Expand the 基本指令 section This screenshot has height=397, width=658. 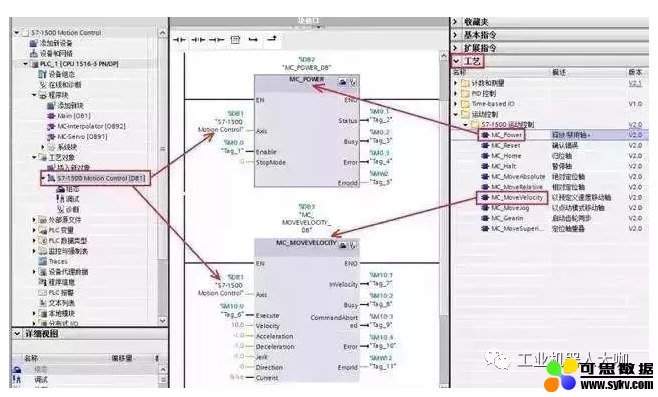[x=455, y=35]
